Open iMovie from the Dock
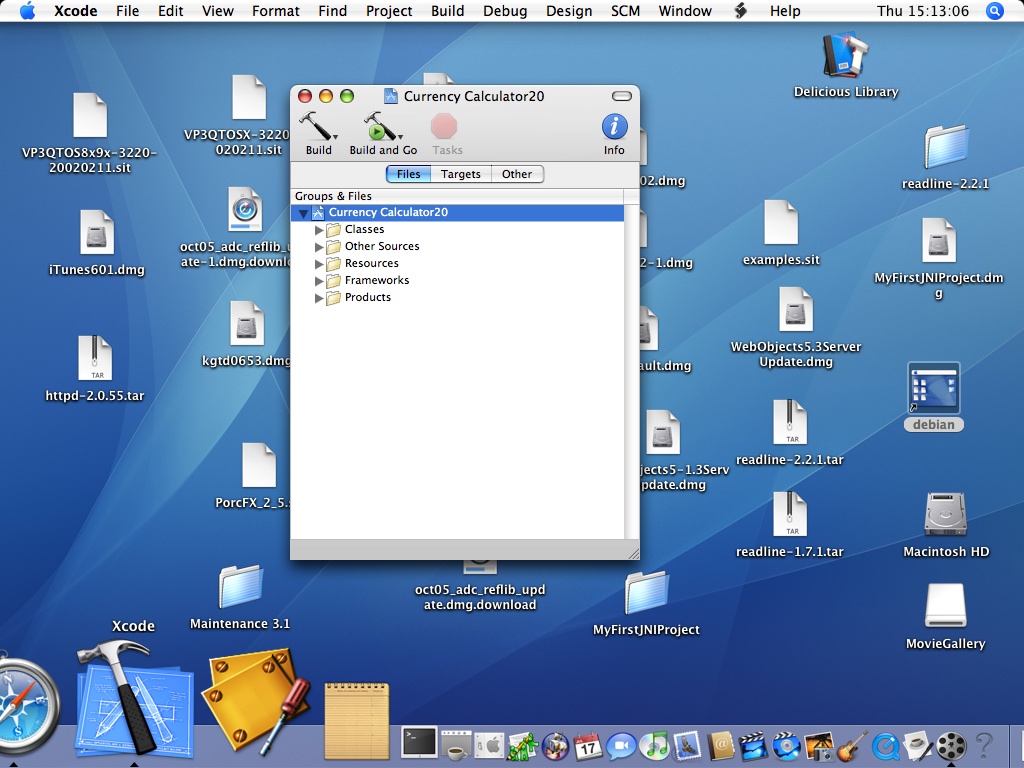 [753, 745]
